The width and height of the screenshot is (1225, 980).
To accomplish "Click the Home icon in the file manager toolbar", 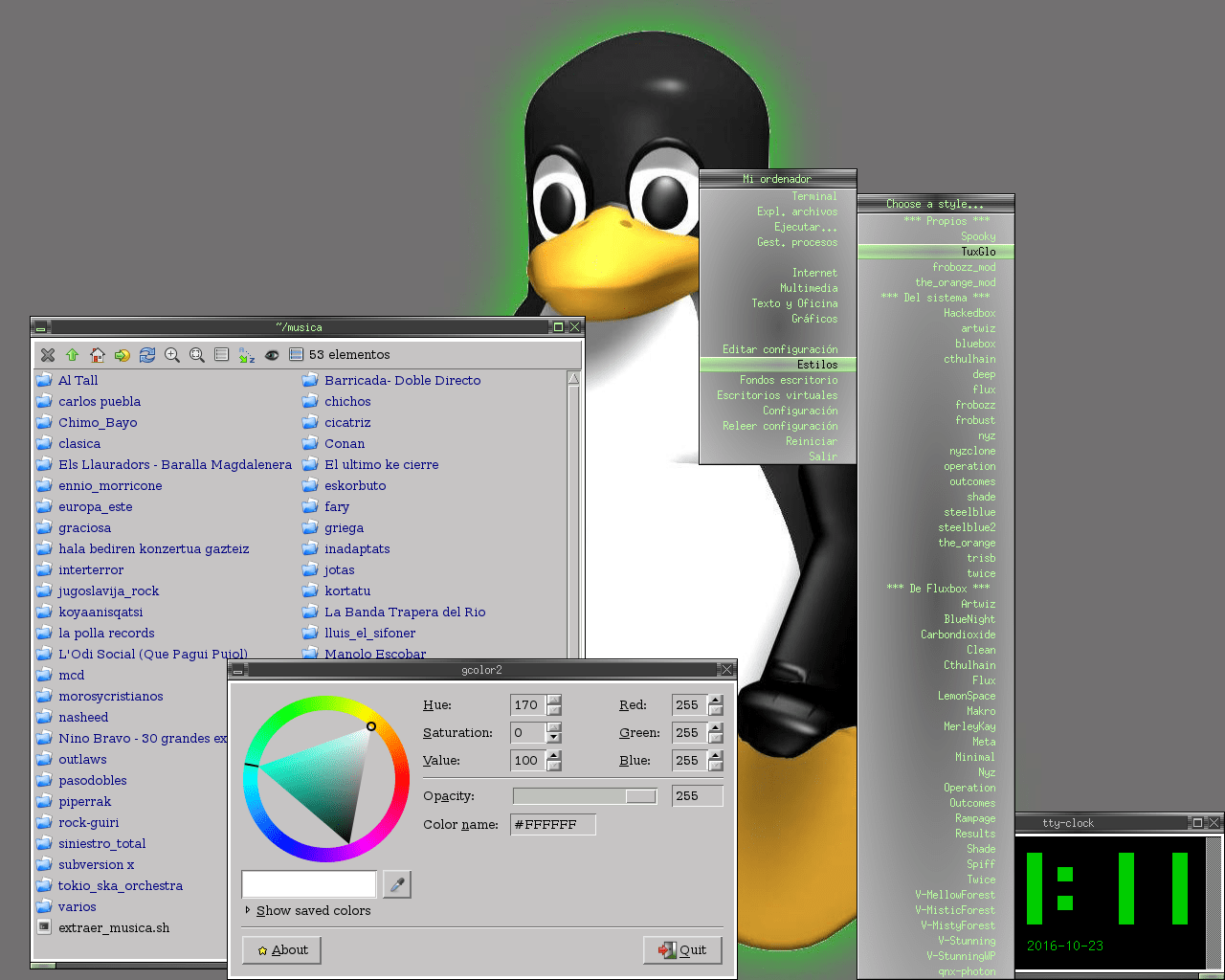I will [98, 355].
